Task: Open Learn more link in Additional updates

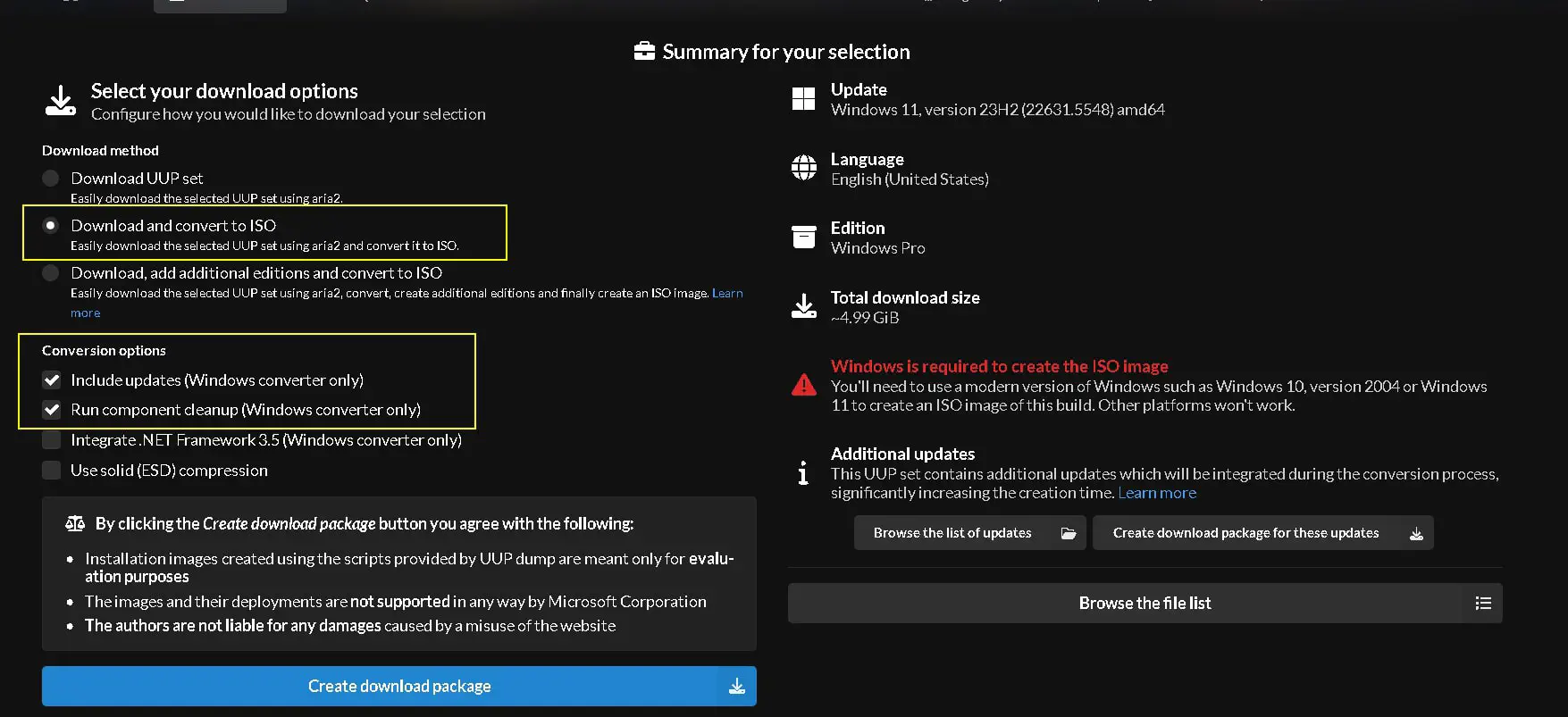Action: (x=1157, y=493)
